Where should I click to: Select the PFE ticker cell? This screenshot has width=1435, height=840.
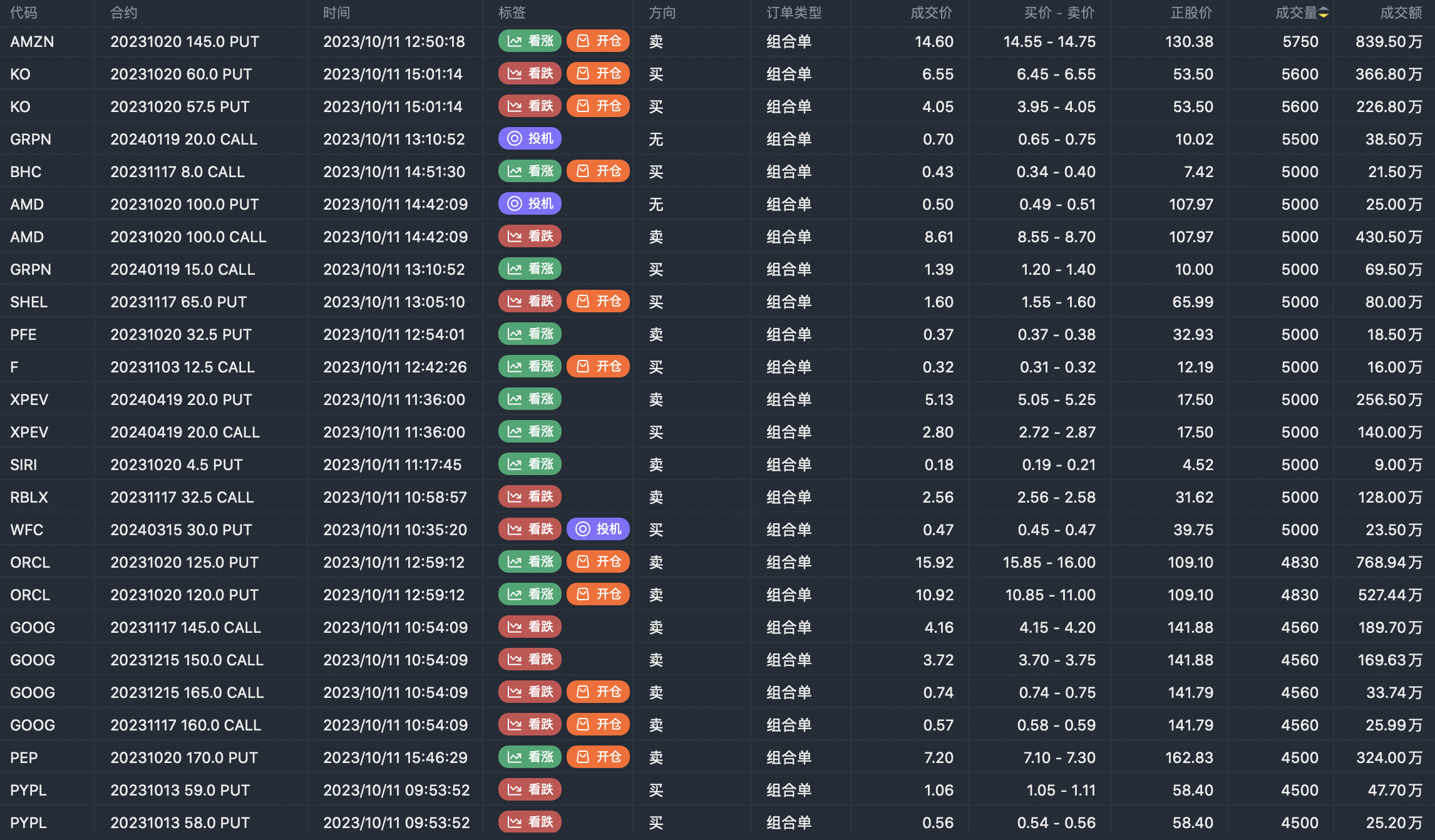[23, 335]
